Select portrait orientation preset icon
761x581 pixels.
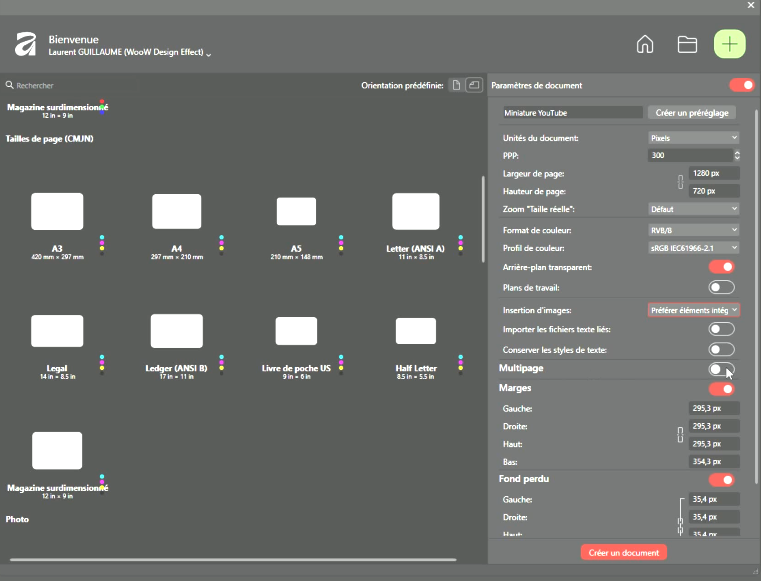[456, 86]
